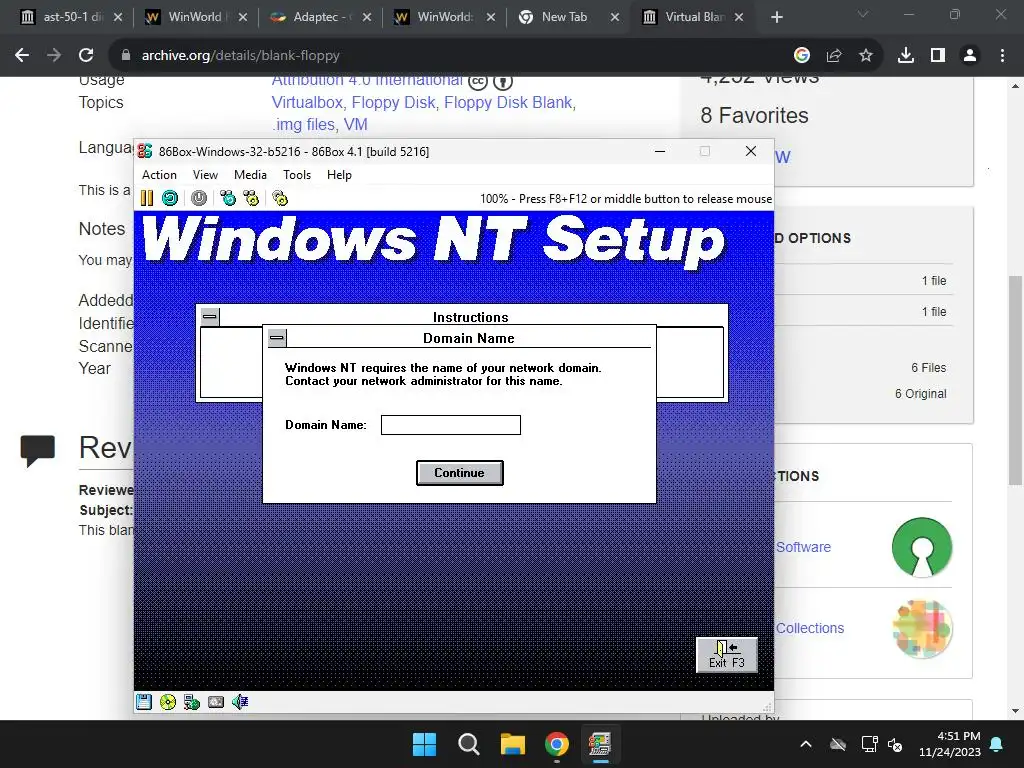Click the hard reset toolbar icon
The height and width of the screenshot is (768, 1024).
[170, 198]
